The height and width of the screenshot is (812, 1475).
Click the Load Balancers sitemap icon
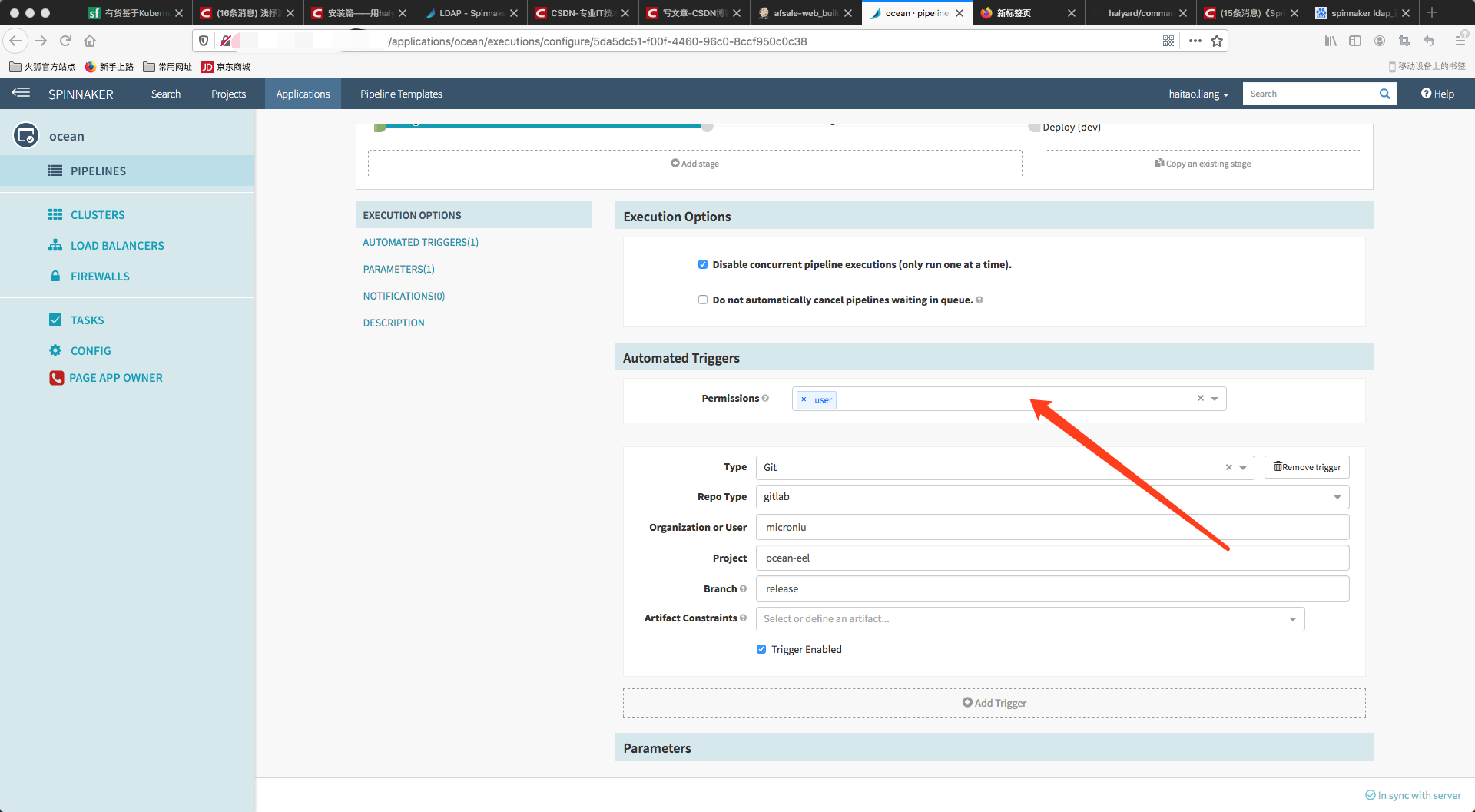coord(55,245)
